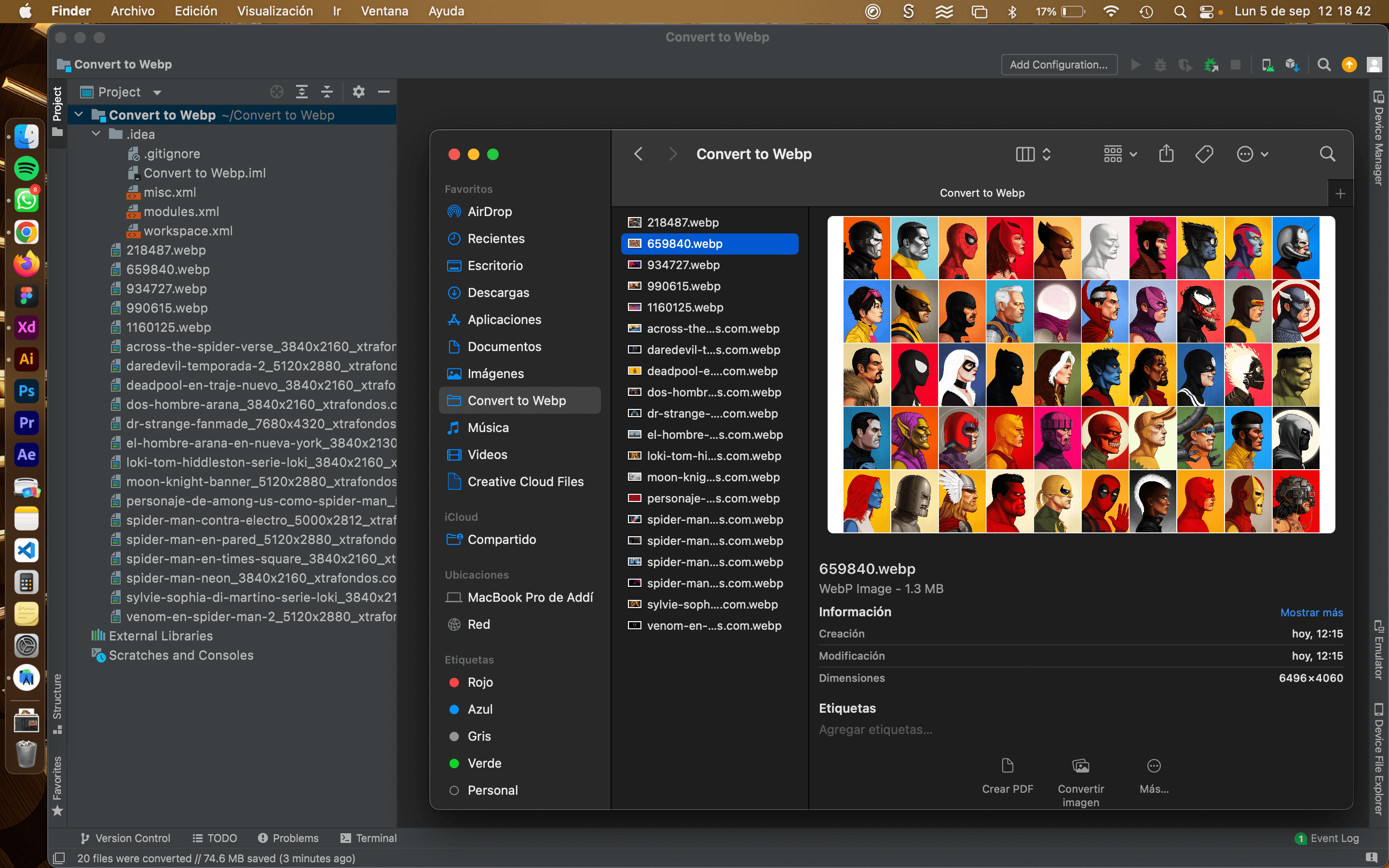This screenshot has width=1389, height=868.
Task: Open the Edición menu
Action: coord(196,12)
